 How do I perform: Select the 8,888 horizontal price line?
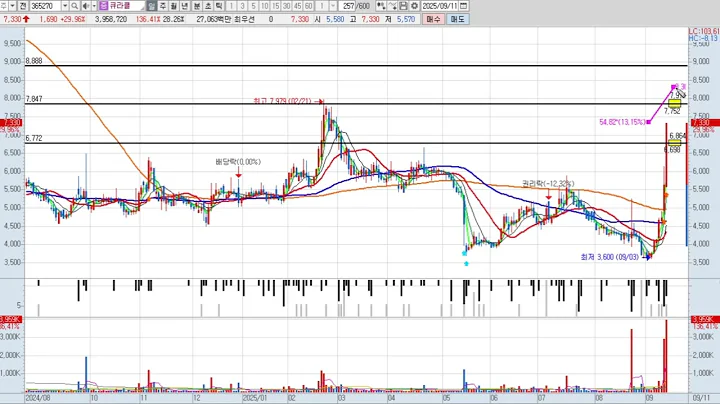pyautogui.click(x=356, y=66)
